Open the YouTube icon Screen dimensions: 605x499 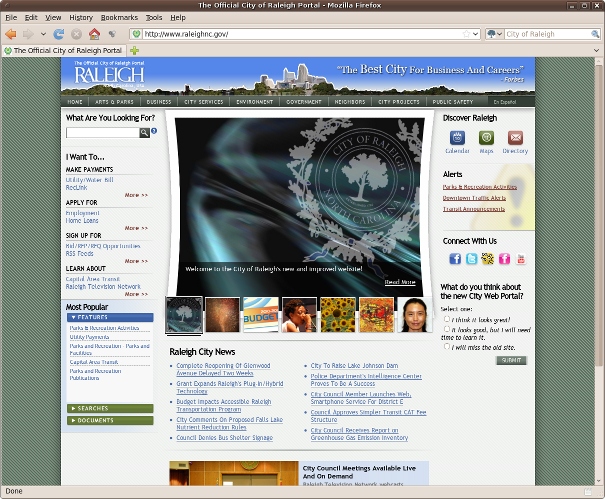tap(521, 259)
